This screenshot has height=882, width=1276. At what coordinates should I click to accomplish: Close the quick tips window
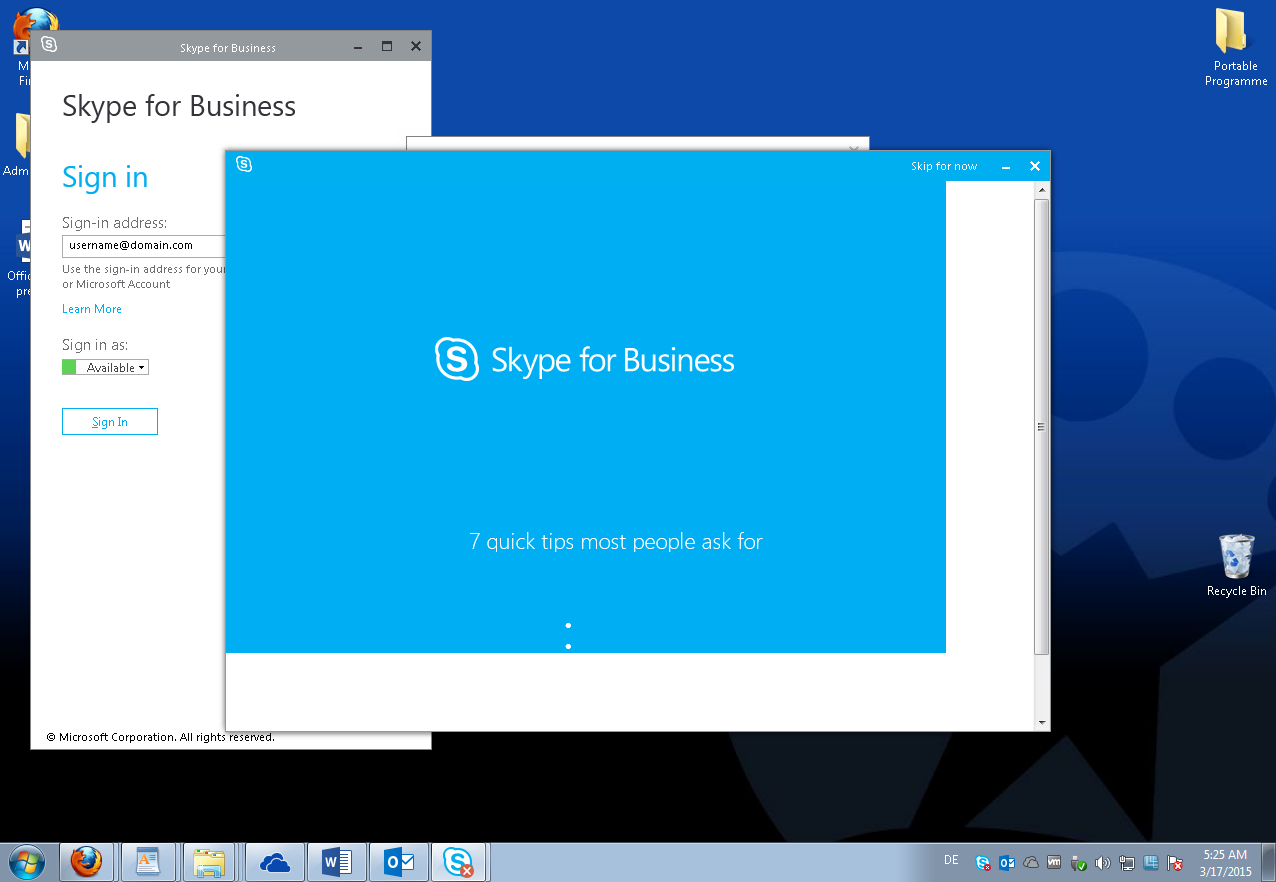[x=1035, y=166]
